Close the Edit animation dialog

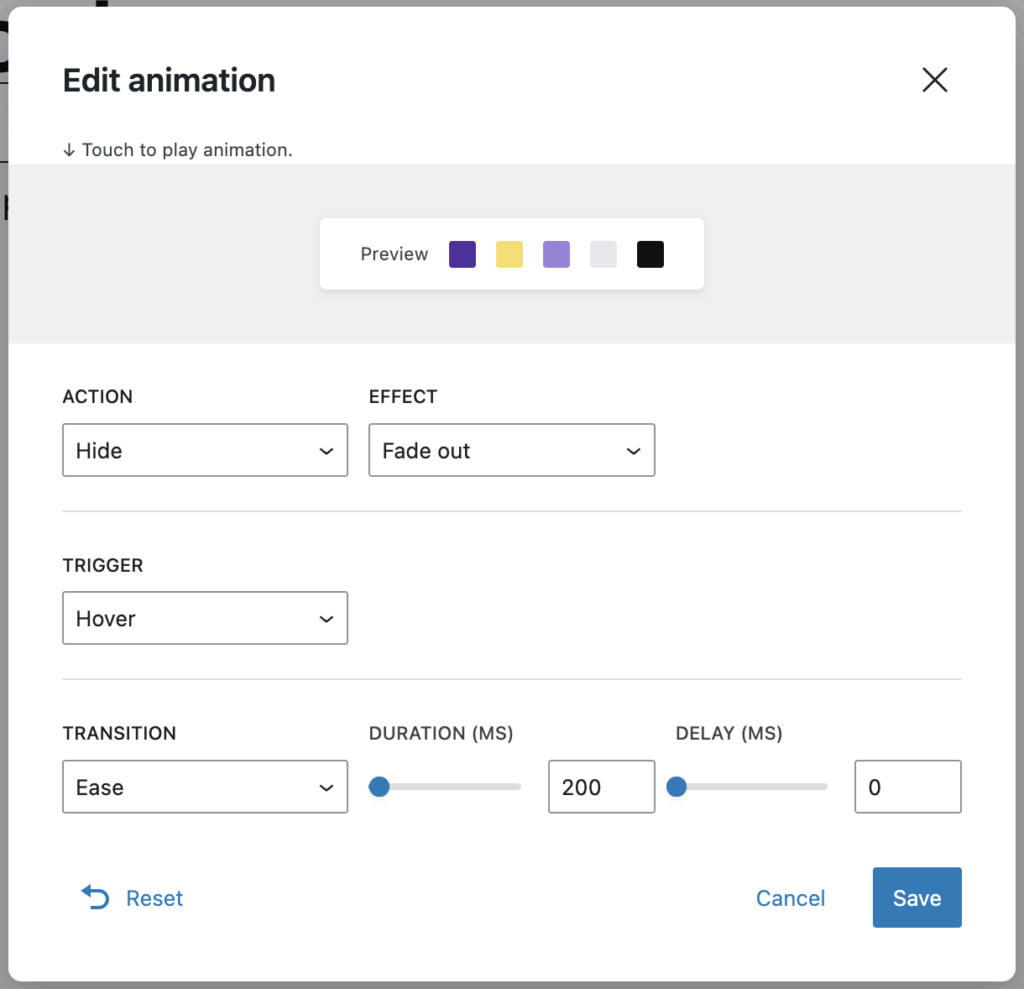[935, 80]
